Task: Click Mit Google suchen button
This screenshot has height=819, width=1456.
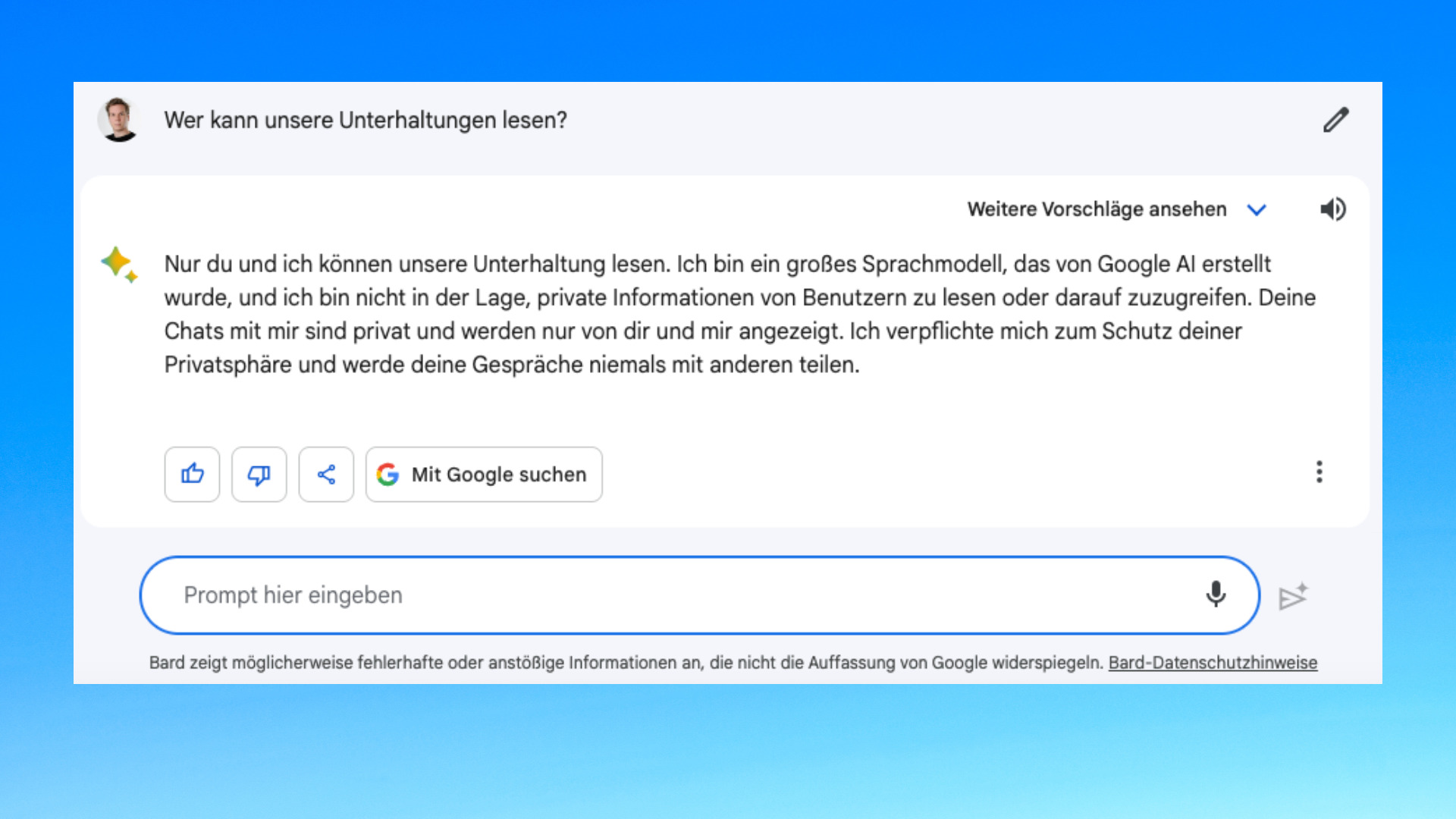Action: pyautogui.click(x=484, y=474)
